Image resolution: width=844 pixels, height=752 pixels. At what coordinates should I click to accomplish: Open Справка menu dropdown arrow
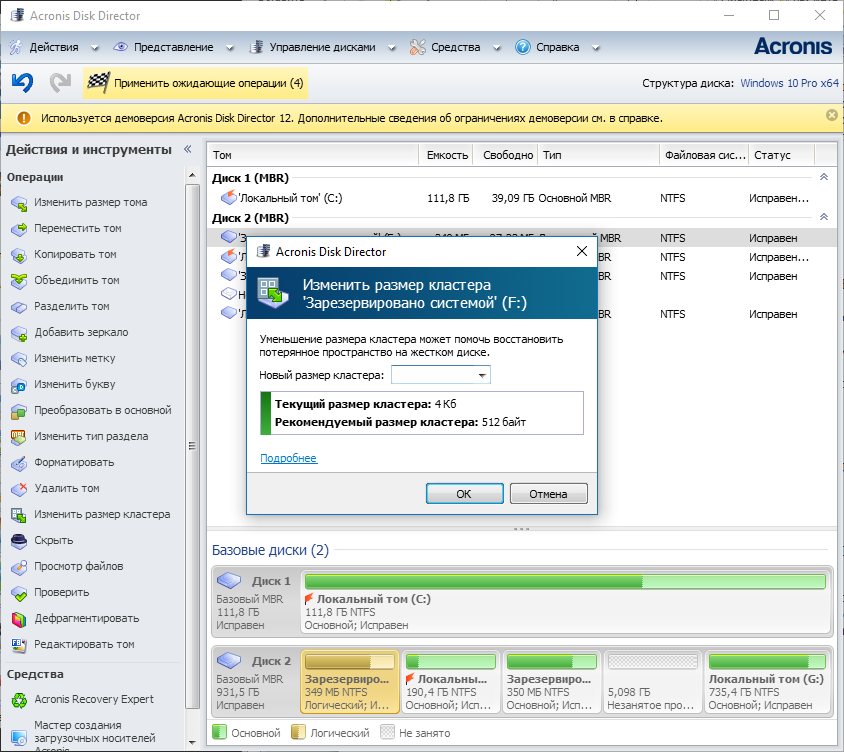click(595, 48)
